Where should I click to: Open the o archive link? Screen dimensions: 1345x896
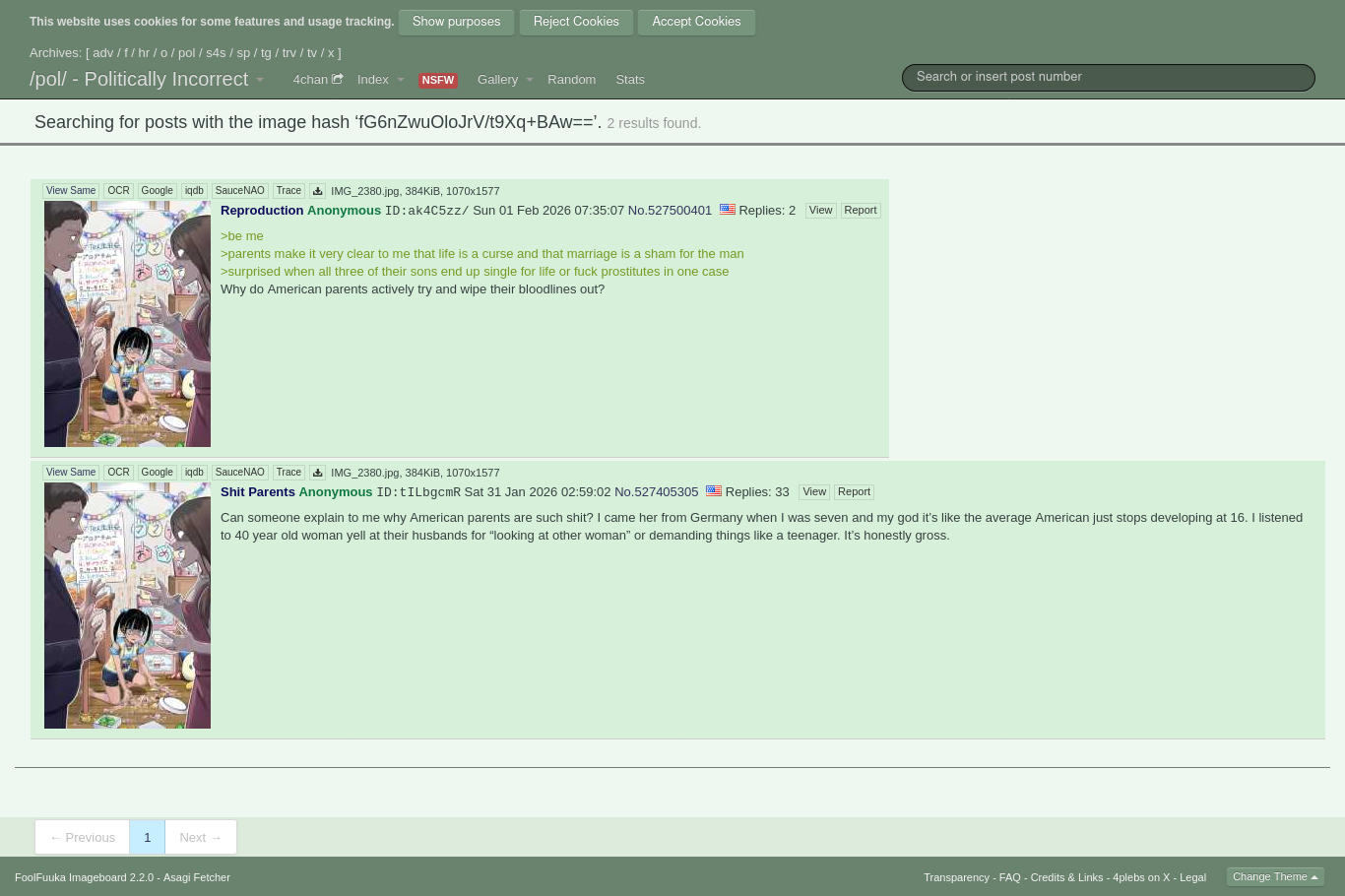[163, 53]
